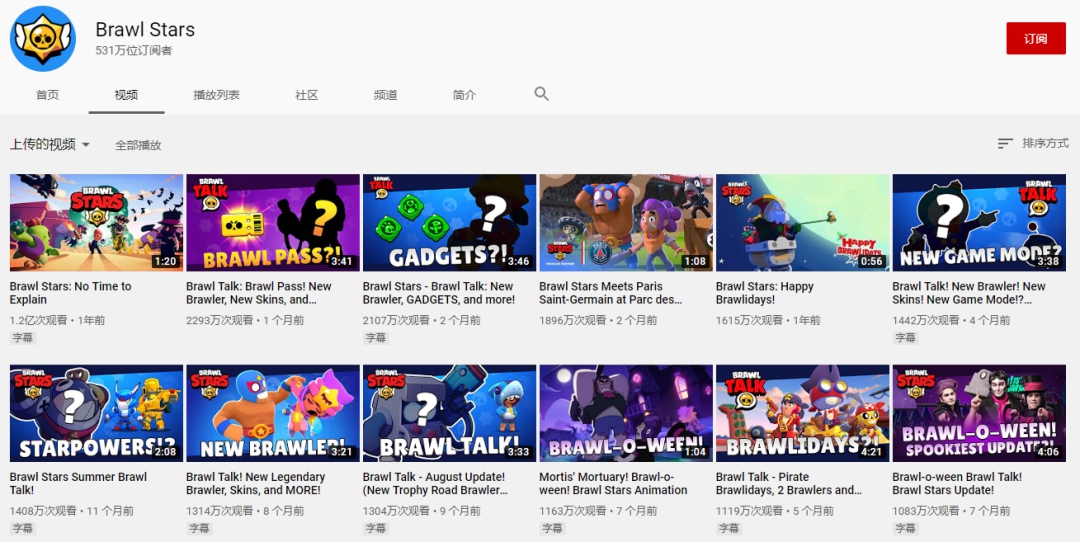The height and width of the screenshot is (542, 1080).
Task: Open the 社区 community tab
Action: click(x=307, y=95)
